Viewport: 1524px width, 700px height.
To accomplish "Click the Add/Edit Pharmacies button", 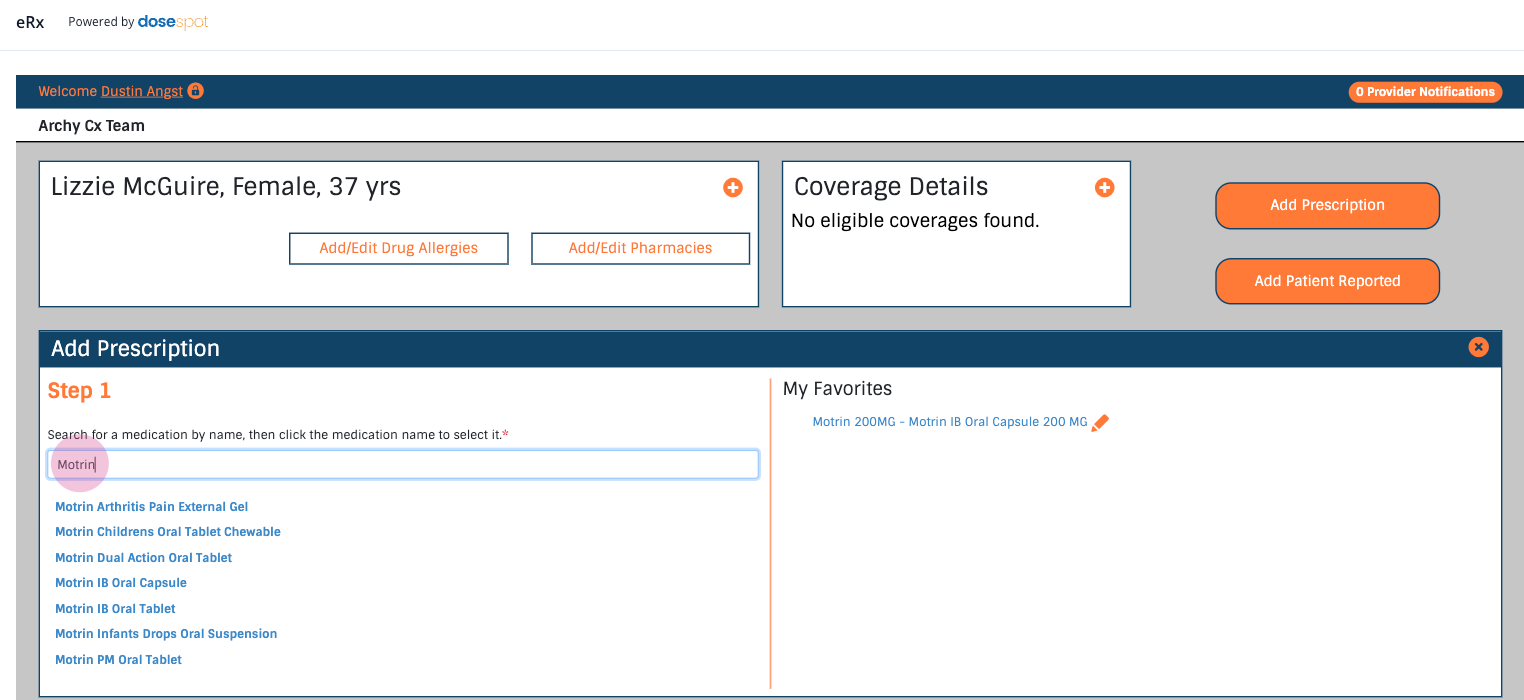I will tap(640, 248).
